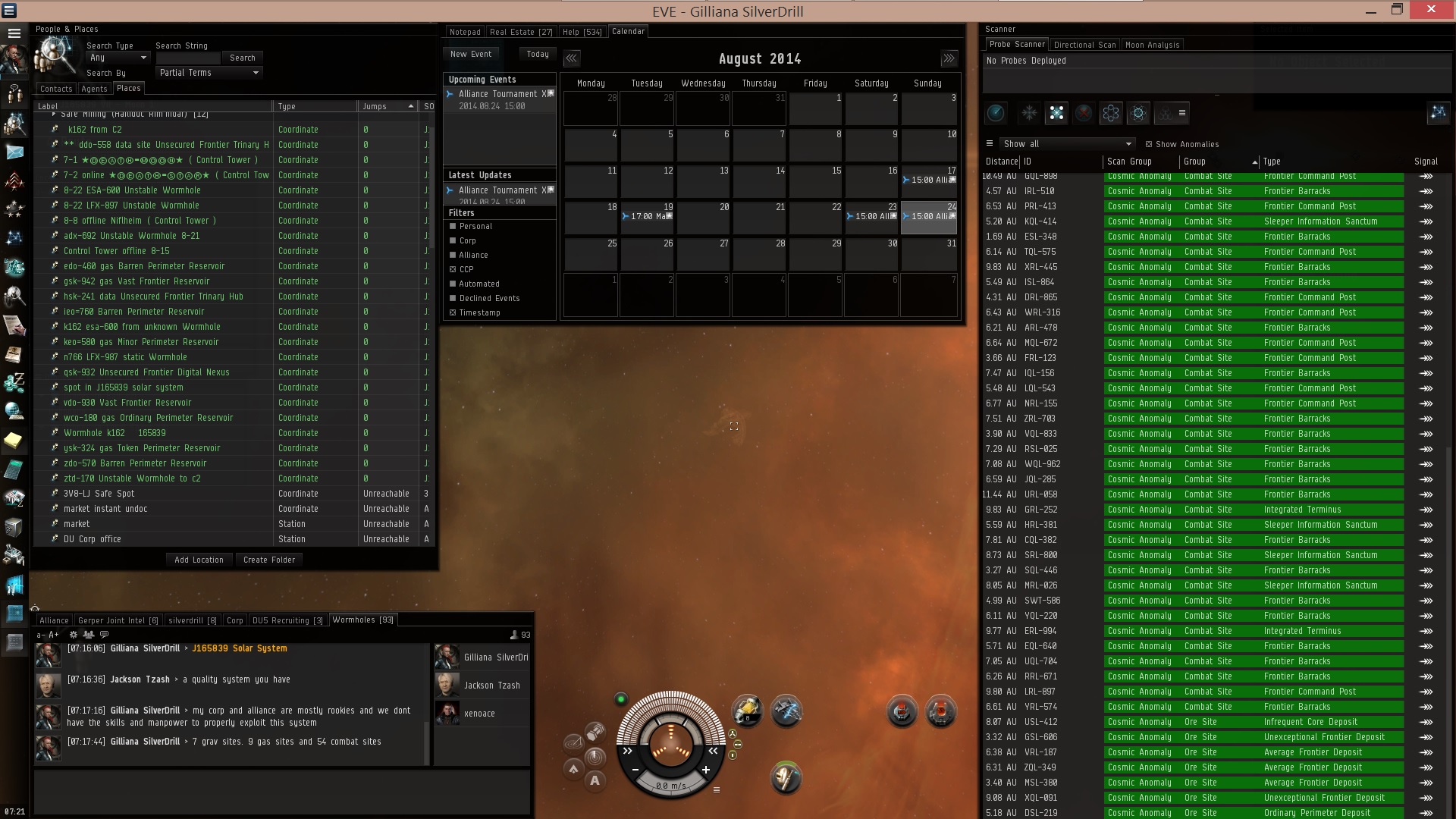Enable the Personal calendar filter
This screenshot has height=819, width=1456.
point(453,226)
